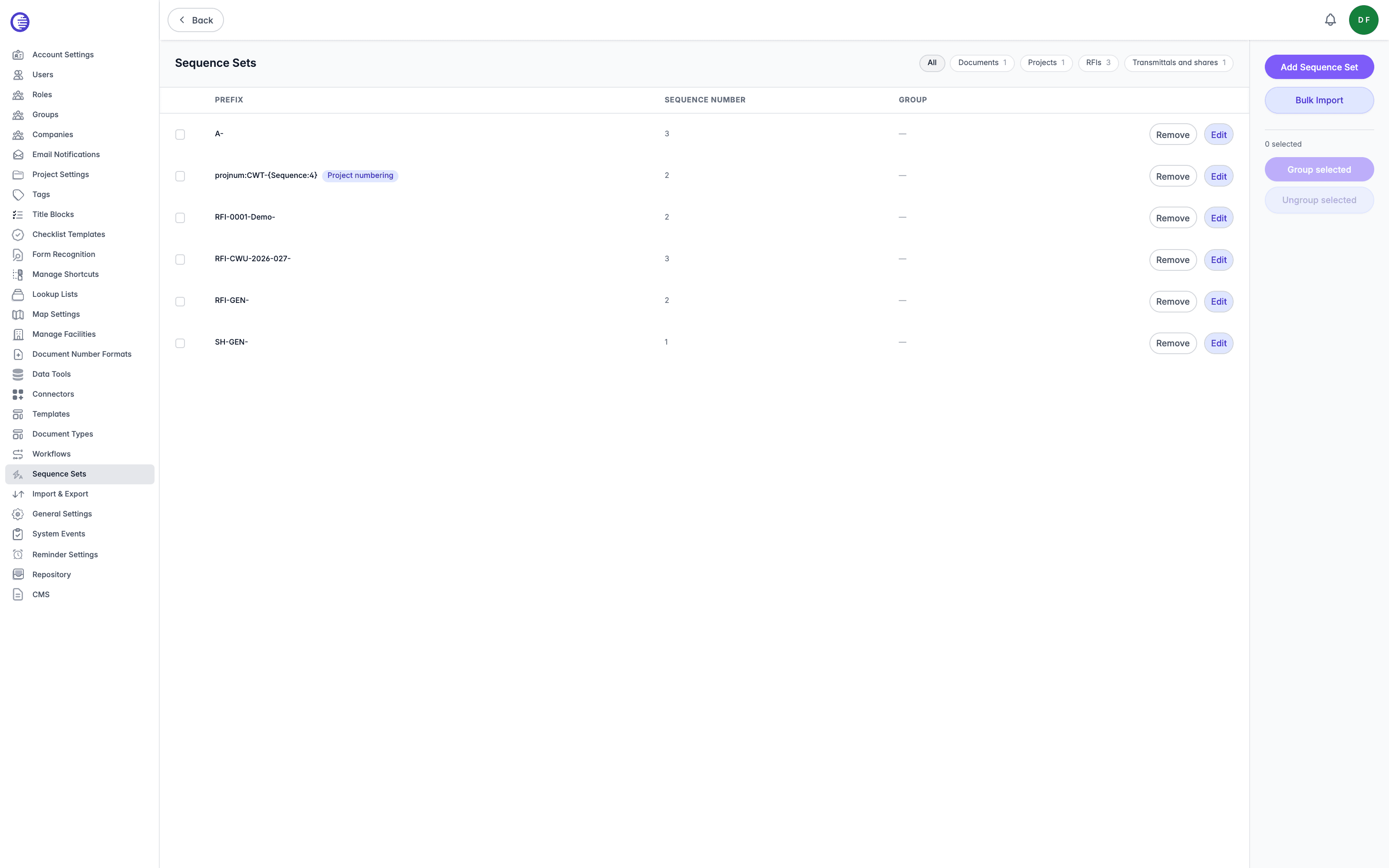The image size is (1389, 868).
Task: Check the RFI-0001-Demo- row checkbox
Action: coord(180,217)
